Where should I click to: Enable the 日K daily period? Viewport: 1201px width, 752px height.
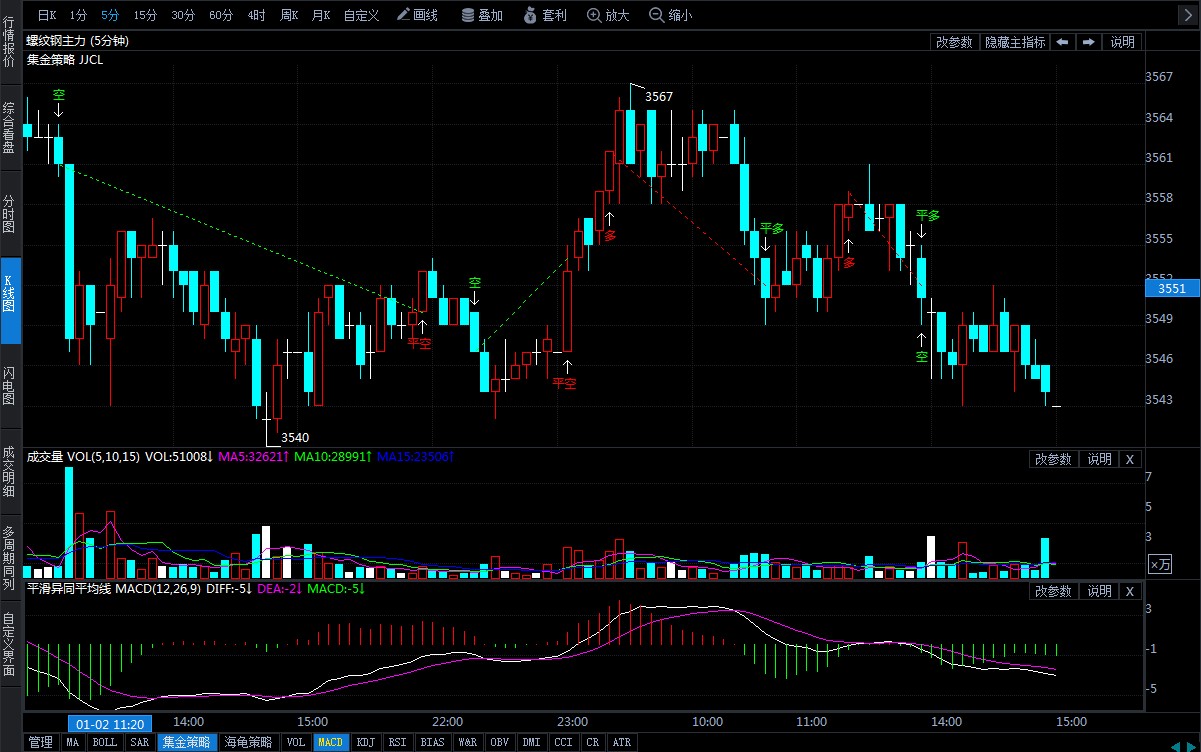pyautogui.click(x=47, y=15)
